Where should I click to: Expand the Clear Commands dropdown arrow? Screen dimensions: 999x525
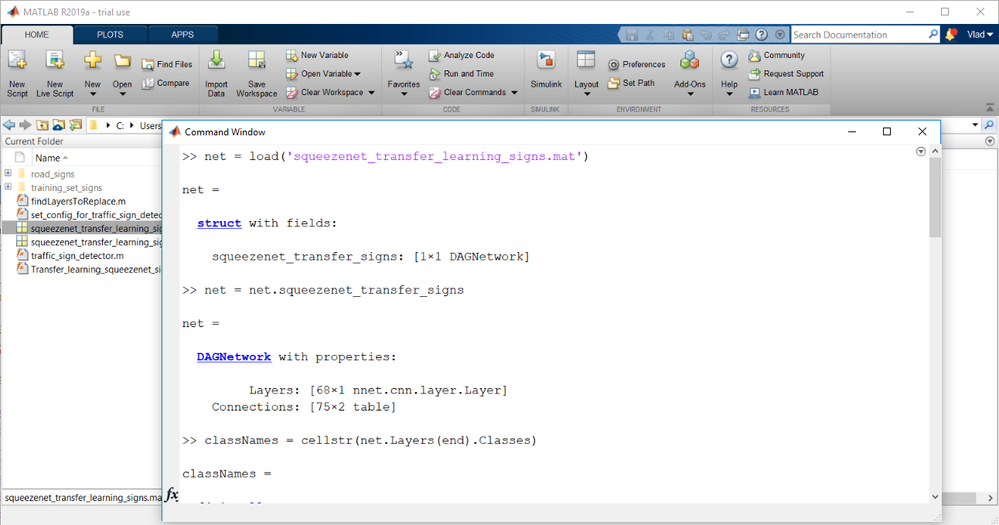click(515, 92)
